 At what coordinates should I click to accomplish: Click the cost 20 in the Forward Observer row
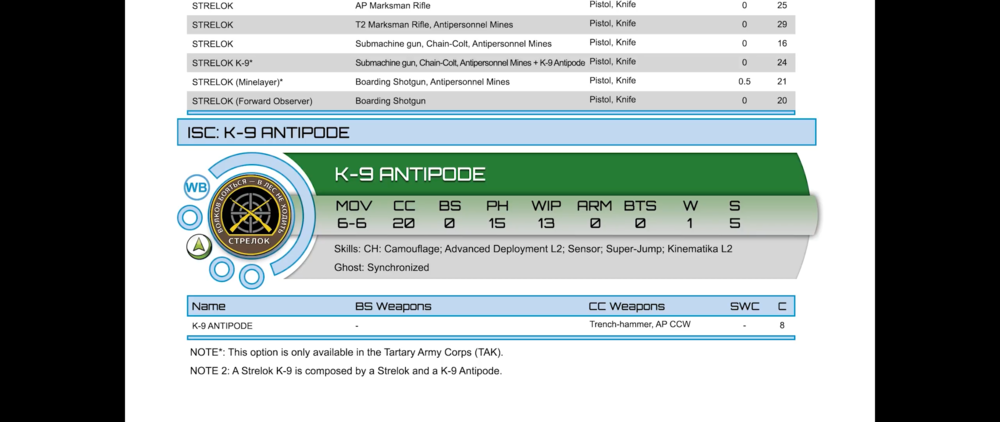782,101
